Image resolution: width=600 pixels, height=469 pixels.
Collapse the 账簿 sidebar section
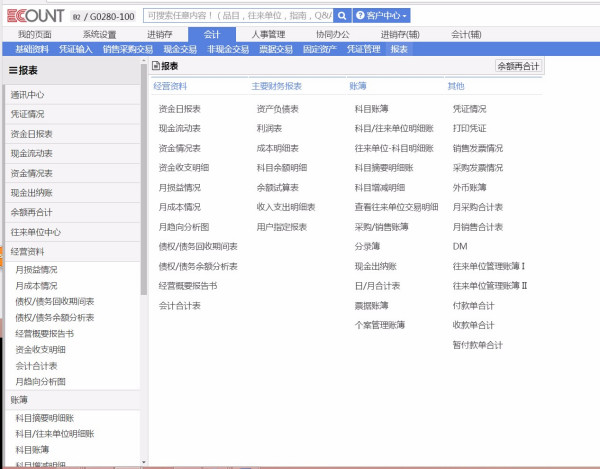click(20, 399)
